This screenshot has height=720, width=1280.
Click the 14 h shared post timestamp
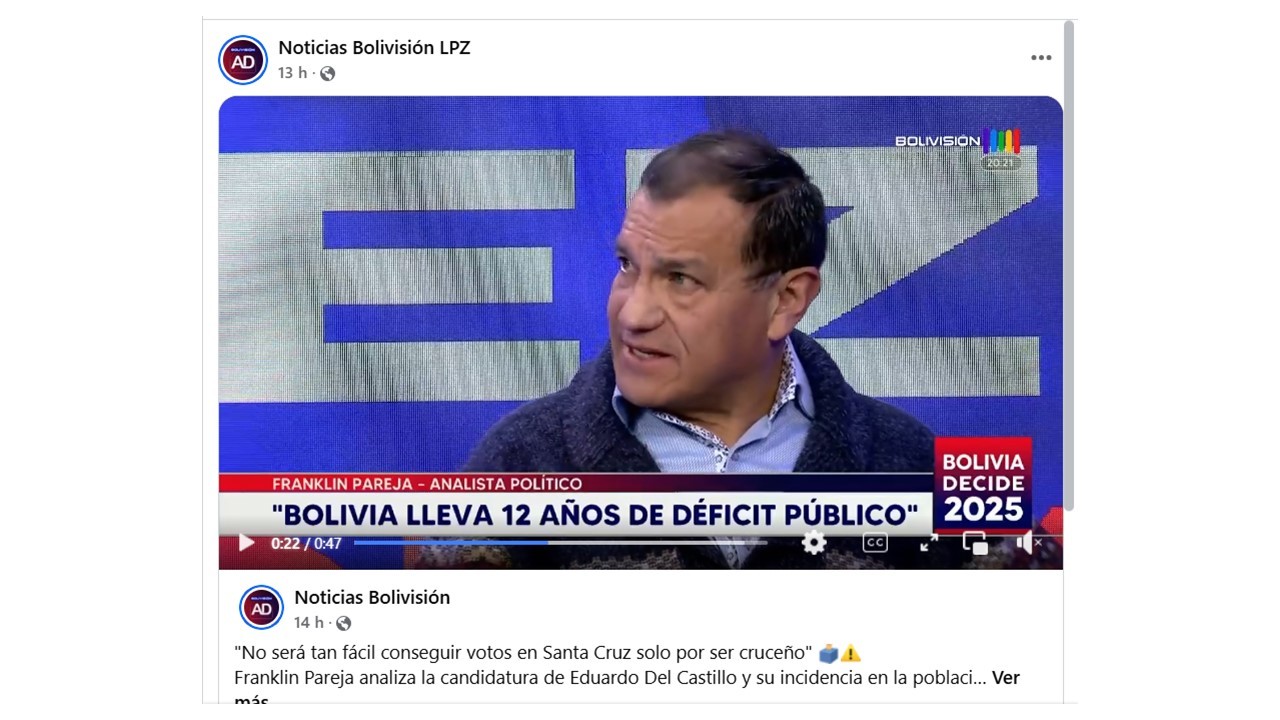308,623
